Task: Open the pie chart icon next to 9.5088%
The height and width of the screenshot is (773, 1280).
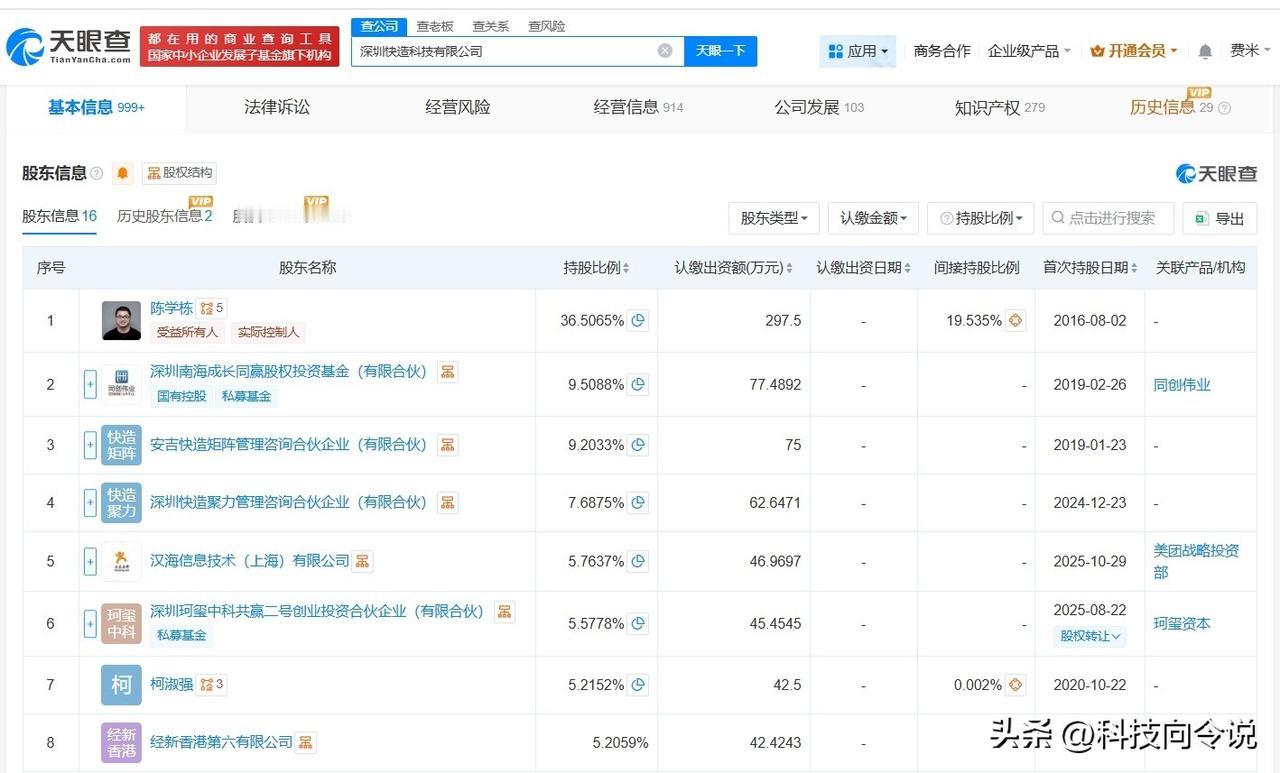Action: pyautogui.click(x=638, y=384)
